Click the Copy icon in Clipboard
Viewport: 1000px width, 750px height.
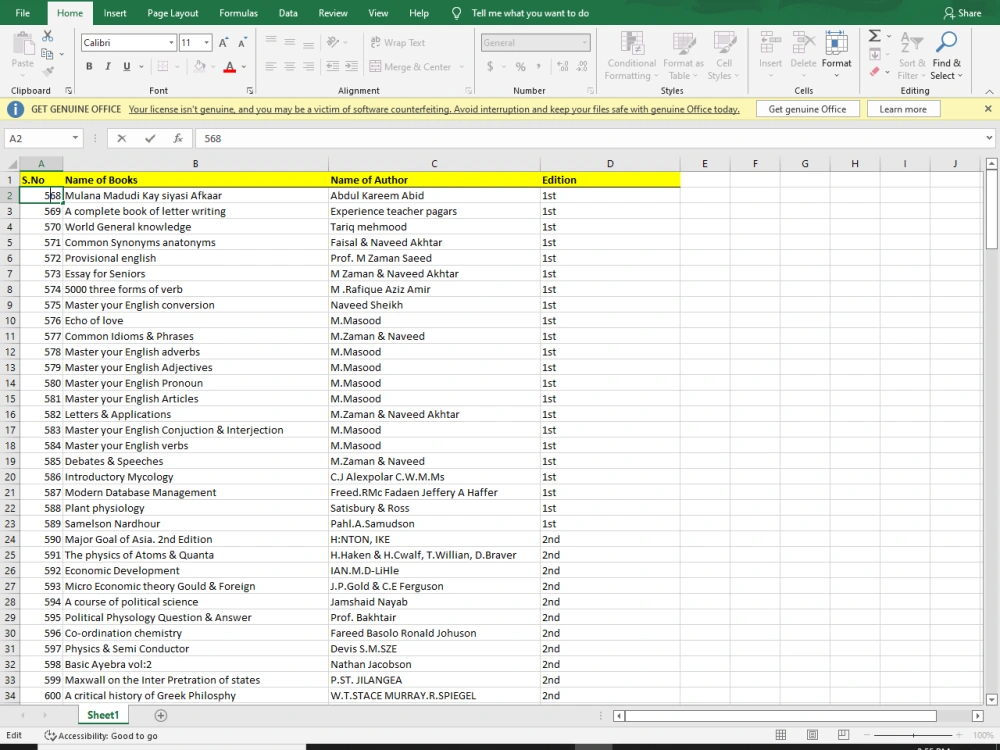(47, 54)
